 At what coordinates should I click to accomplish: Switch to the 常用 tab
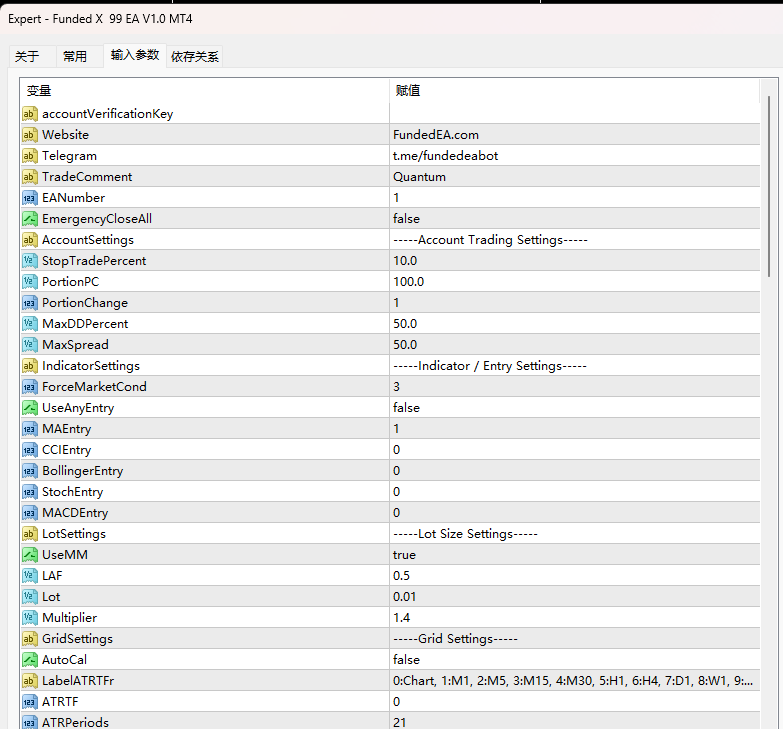[79, 56]
